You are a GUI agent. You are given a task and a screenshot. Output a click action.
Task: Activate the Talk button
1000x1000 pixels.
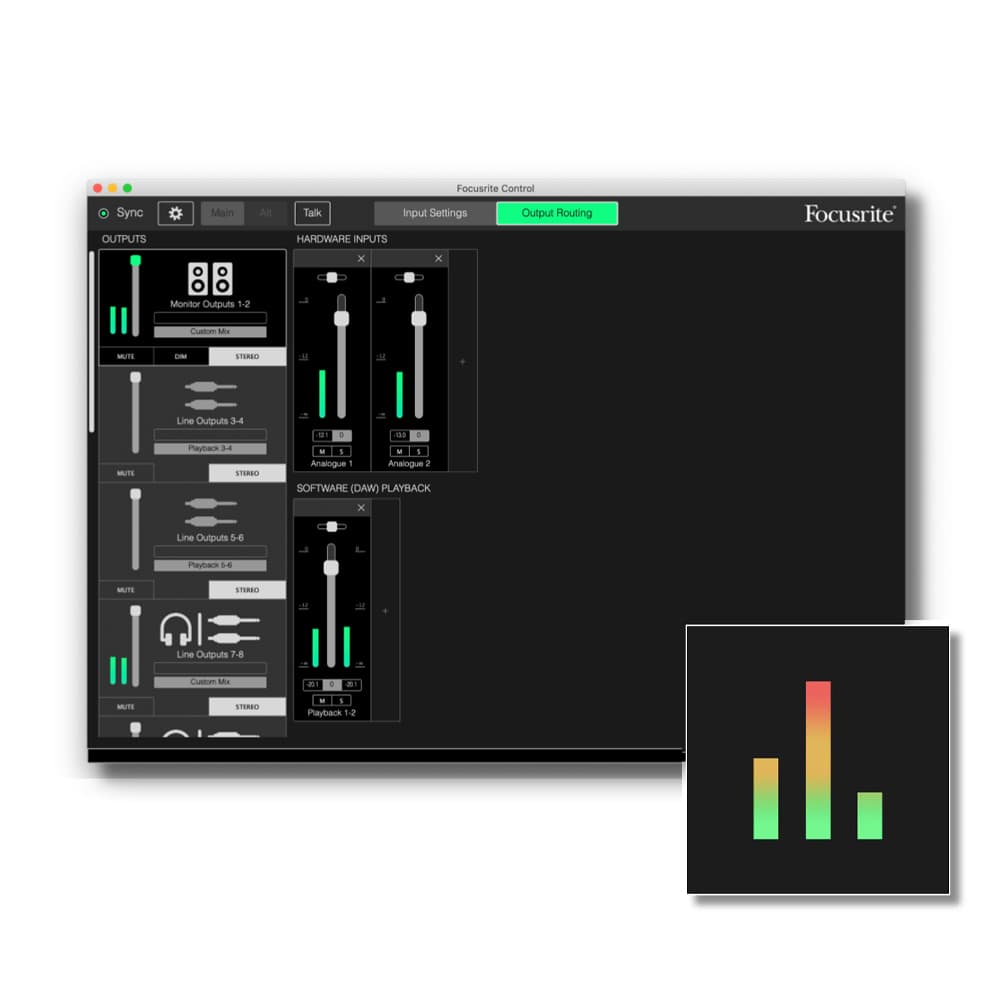[312, 213]
